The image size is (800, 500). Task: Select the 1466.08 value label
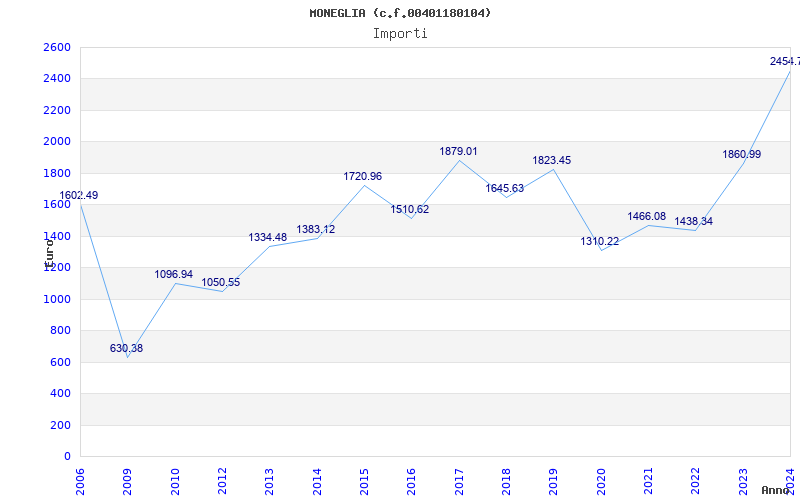click(x=646, y=216)
